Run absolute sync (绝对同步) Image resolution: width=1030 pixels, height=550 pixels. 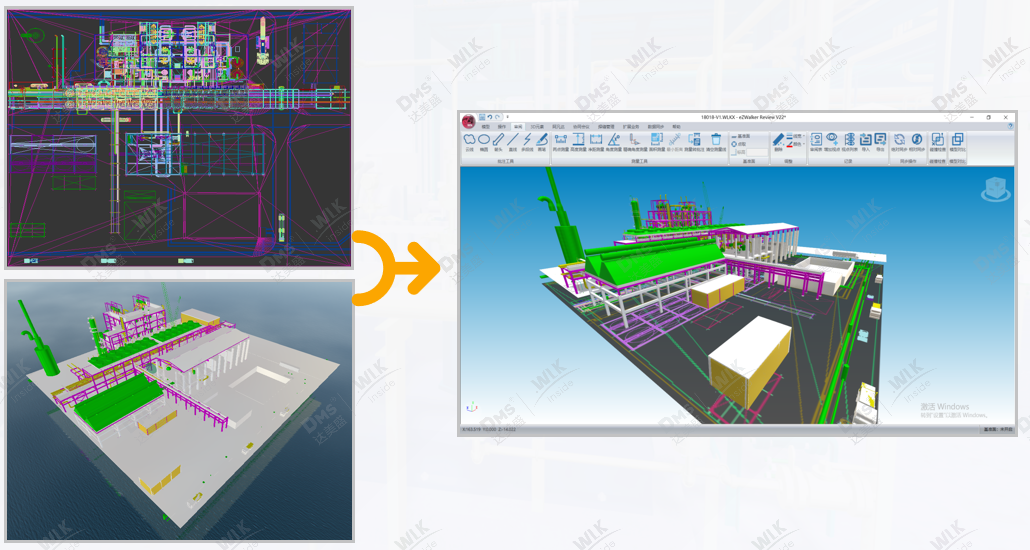point(899,143)
